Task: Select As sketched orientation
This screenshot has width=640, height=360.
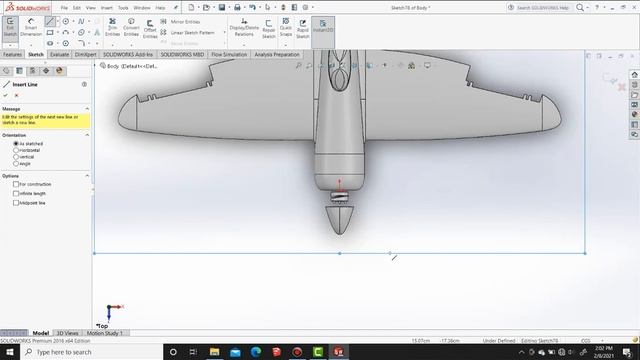Action: click(x=16, y=144)
